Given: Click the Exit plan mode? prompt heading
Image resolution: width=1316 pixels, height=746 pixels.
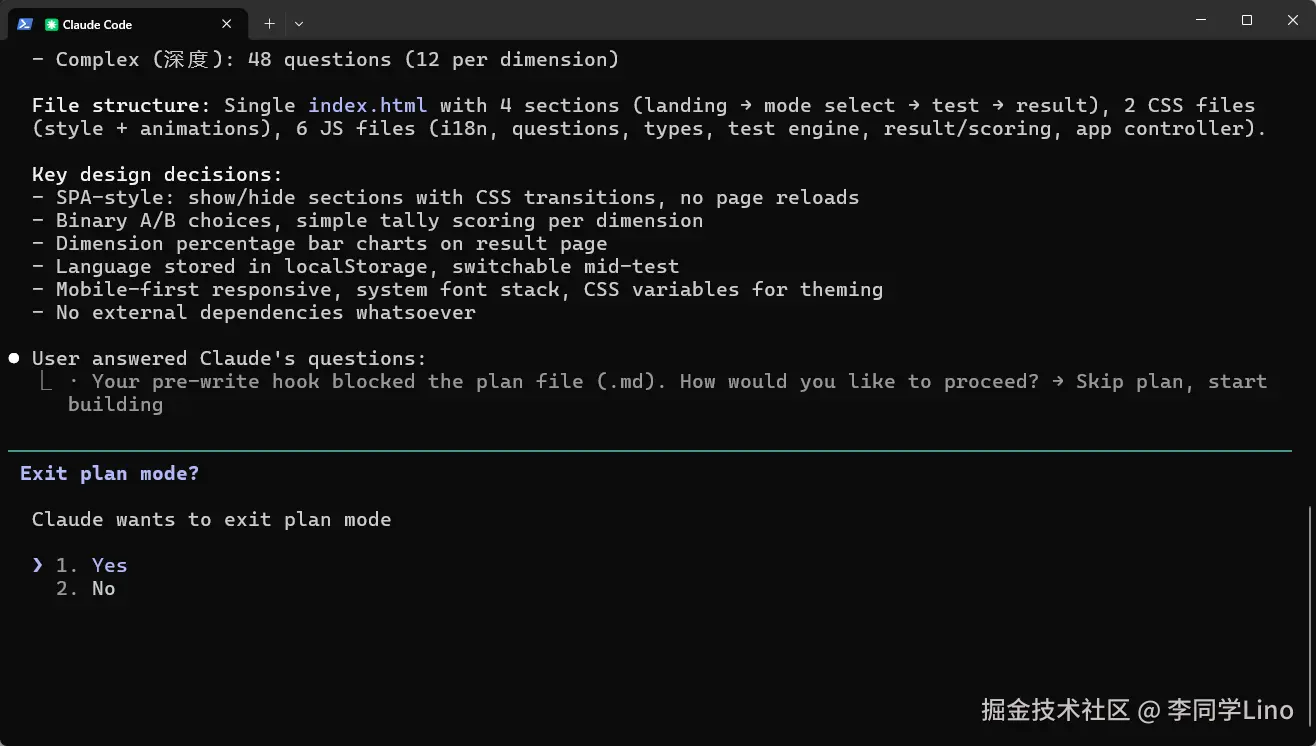Looking at the screenshot, I should pyautogui.click(x=109, y=473).
